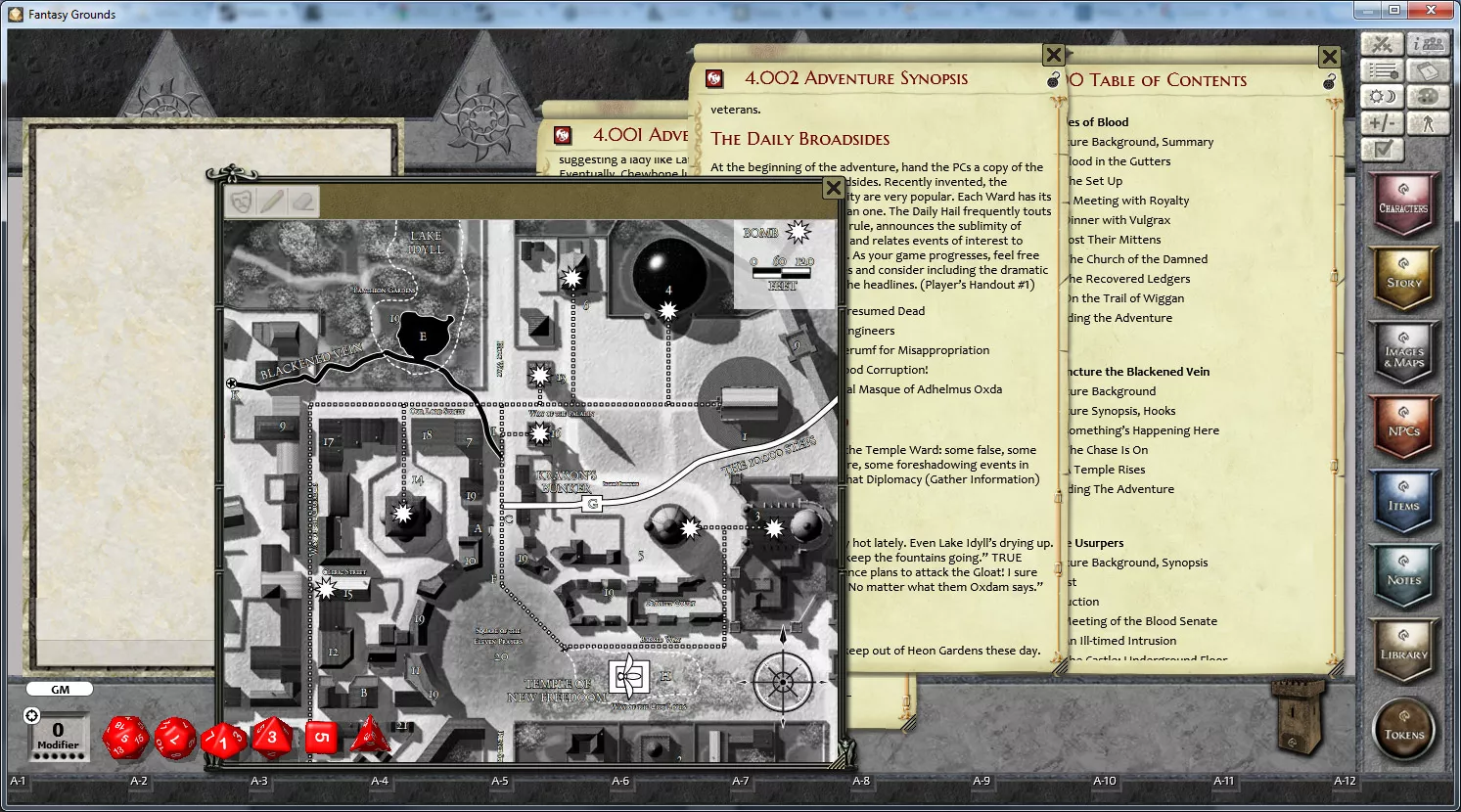1461x812 pixels.
Task: Open the Notes sidebar shield
Action: 1403,576
